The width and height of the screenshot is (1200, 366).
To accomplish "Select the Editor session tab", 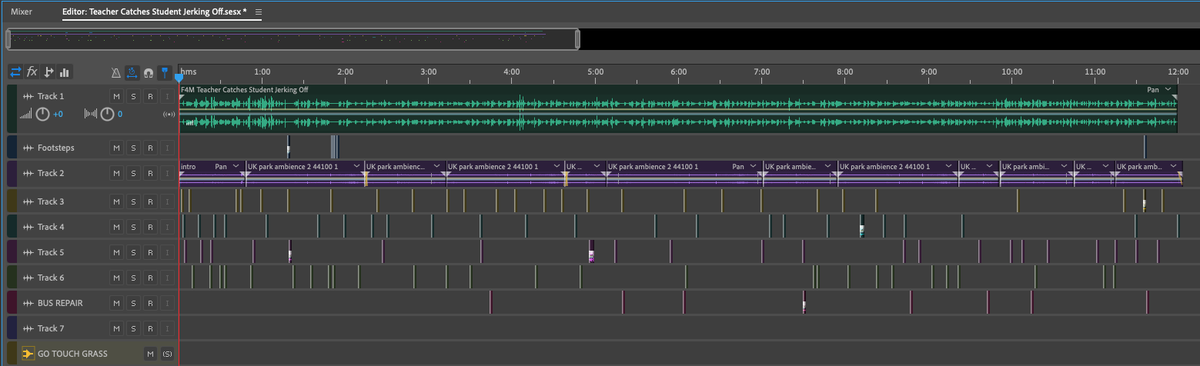I will (154, 11).
